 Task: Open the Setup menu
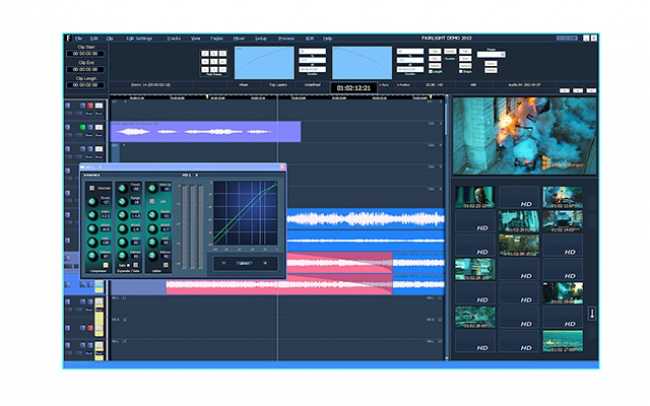tap(261, 38)
